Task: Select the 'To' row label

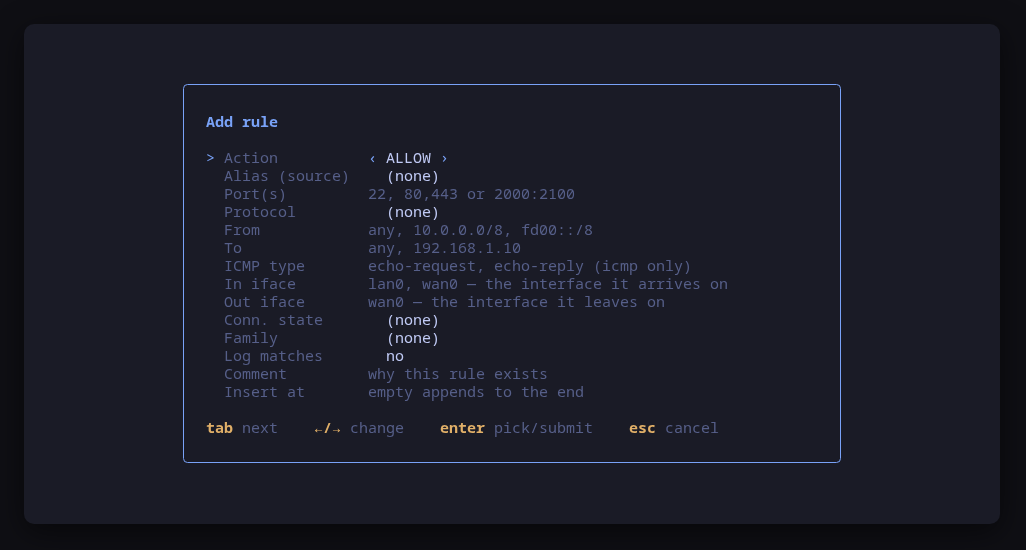Action: point(233,249)
